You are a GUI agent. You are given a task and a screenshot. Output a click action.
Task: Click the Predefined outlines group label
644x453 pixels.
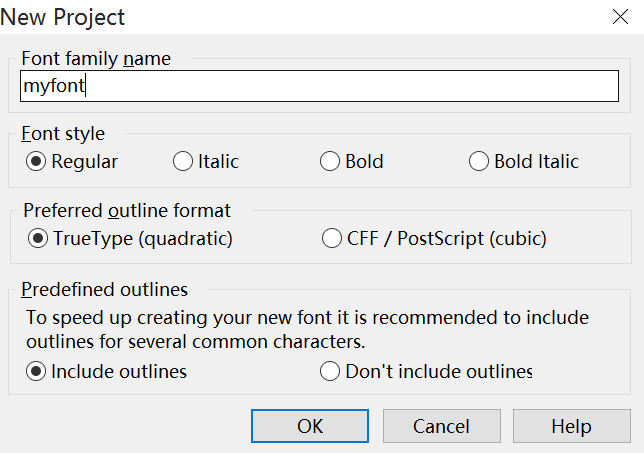point(104,290)
